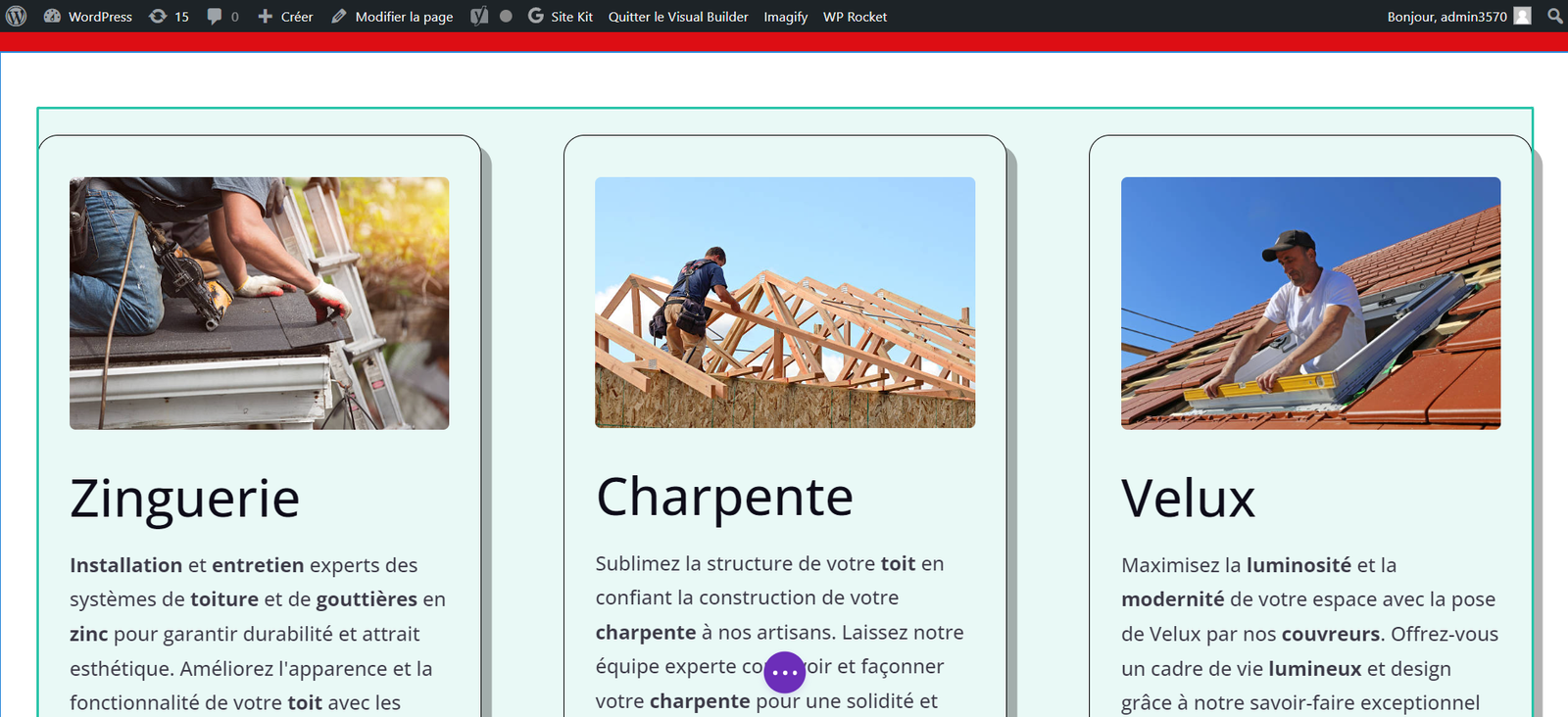Open the admin bar search icon
This screenshot has height=717, width=1568.
1554,17
